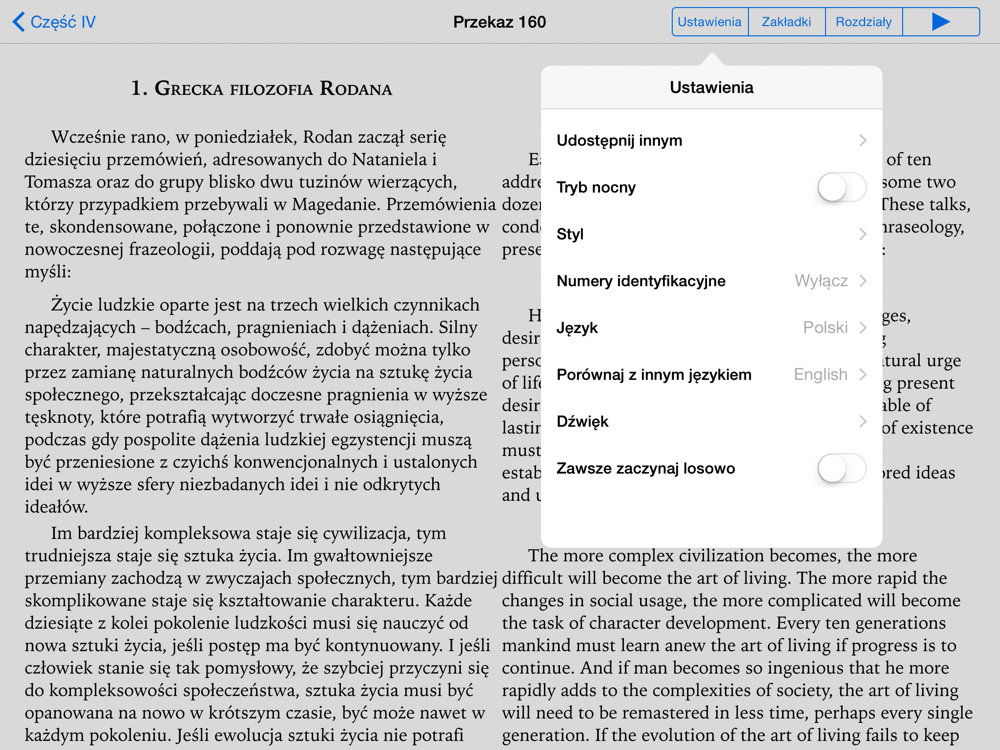The width and height of the screenshot is (1000, 750).
Task: Open the Zakładki tab
Action: [786, 22]
